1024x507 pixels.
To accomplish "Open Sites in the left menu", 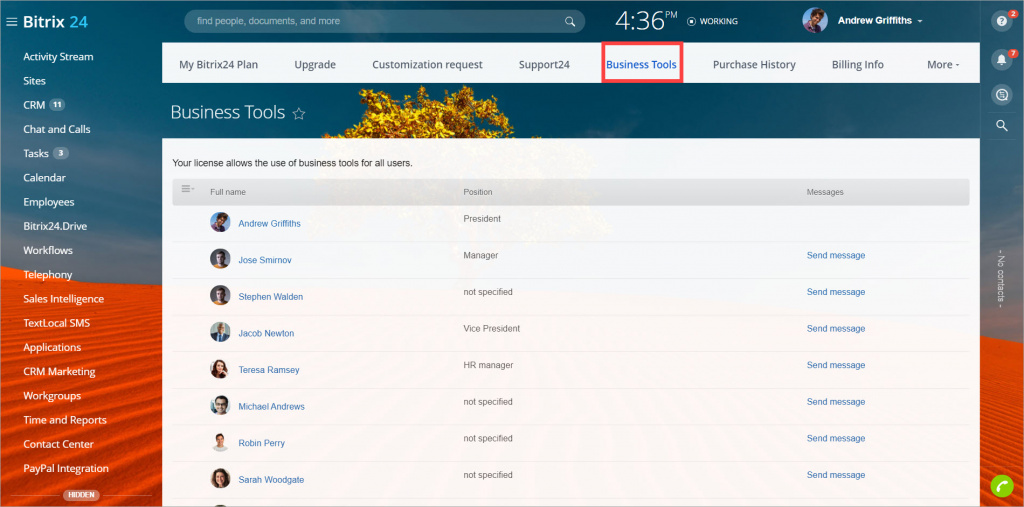I will click(x=35, y=81).
